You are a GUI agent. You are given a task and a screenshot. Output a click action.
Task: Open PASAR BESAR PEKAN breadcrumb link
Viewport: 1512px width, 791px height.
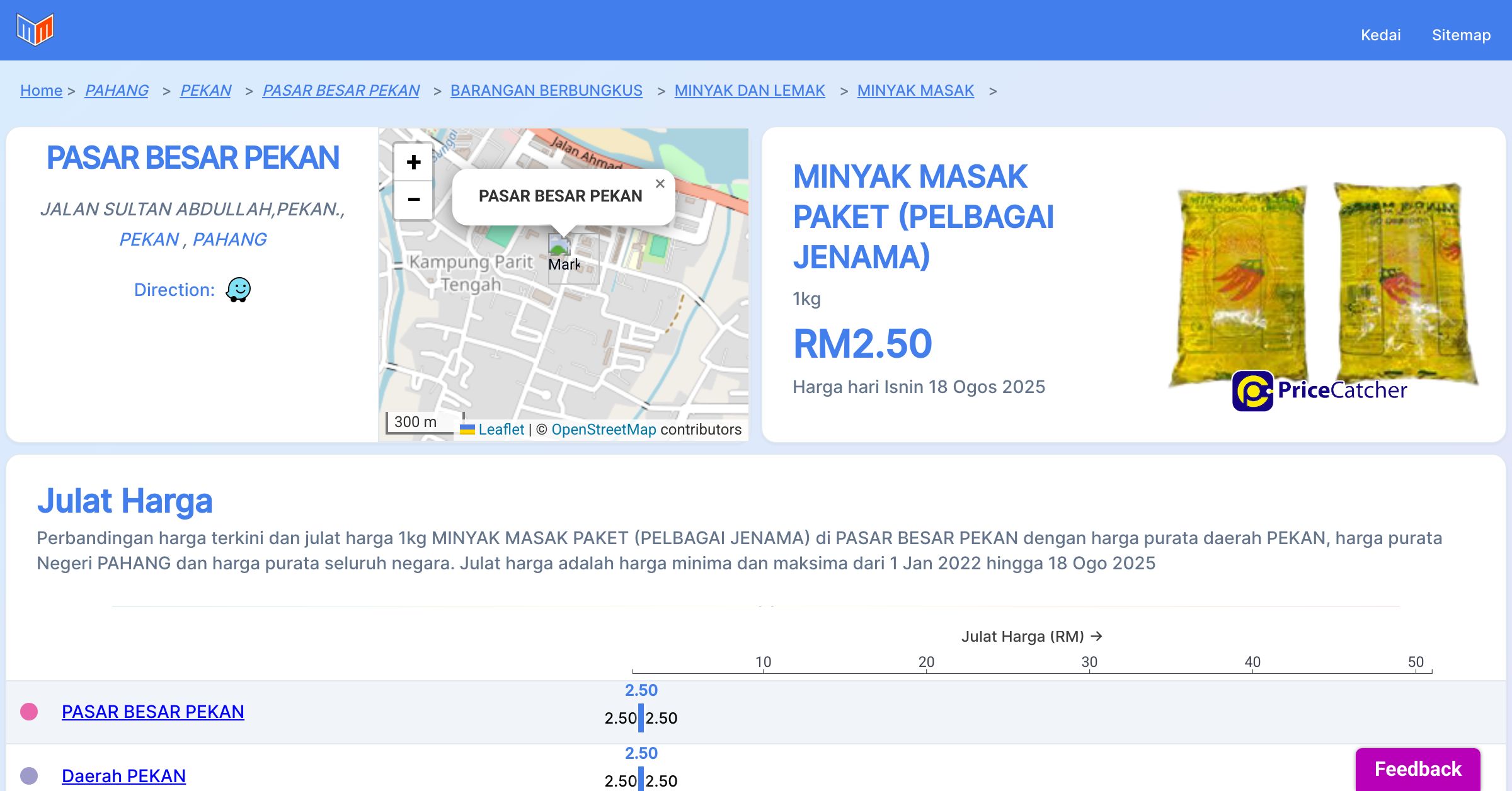point(341,91)
